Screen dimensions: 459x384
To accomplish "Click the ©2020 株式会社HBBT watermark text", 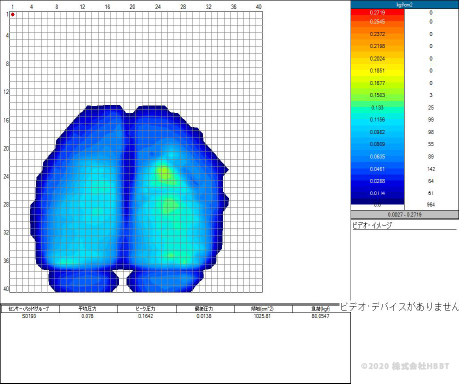I will click(x=405, y=366).
